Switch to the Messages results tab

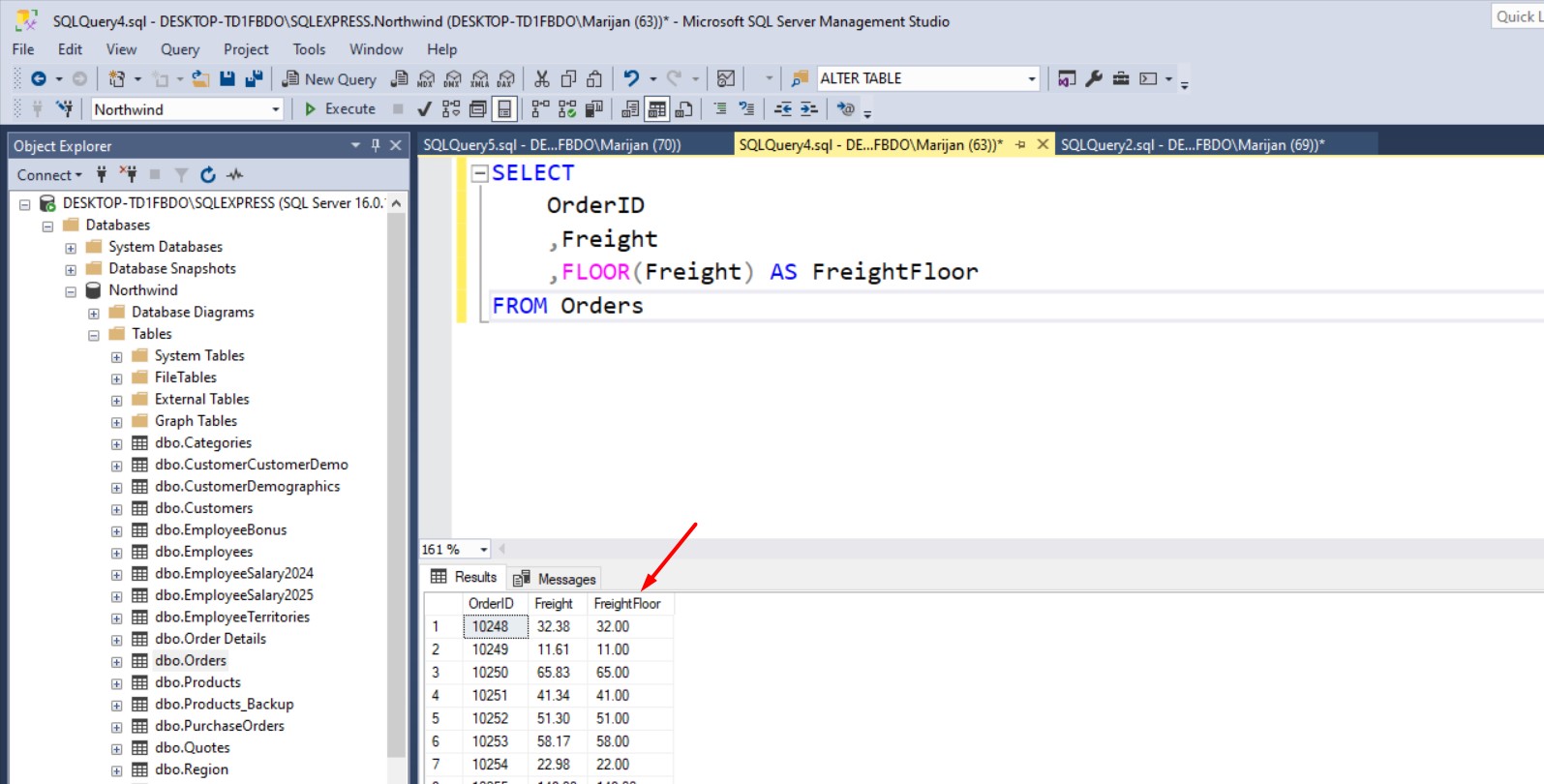(x=556, y=579)
